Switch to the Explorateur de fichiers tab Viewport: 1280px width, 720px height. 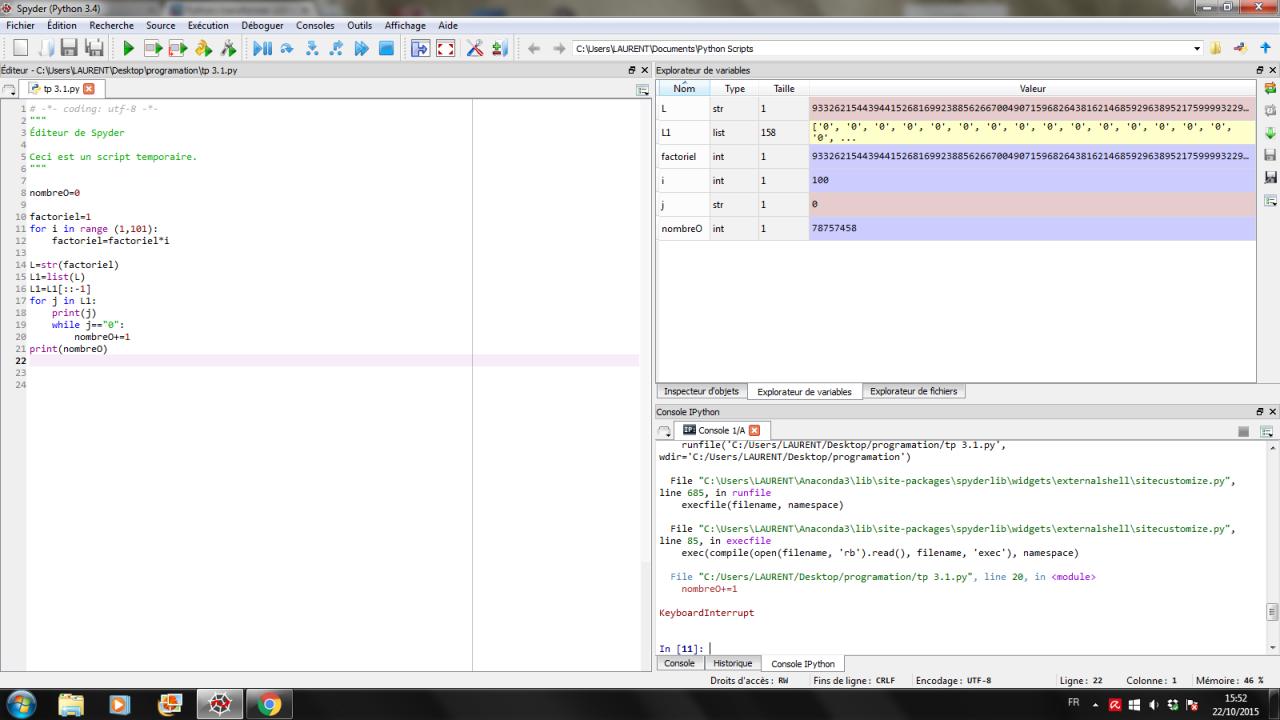tap(913, 391)
